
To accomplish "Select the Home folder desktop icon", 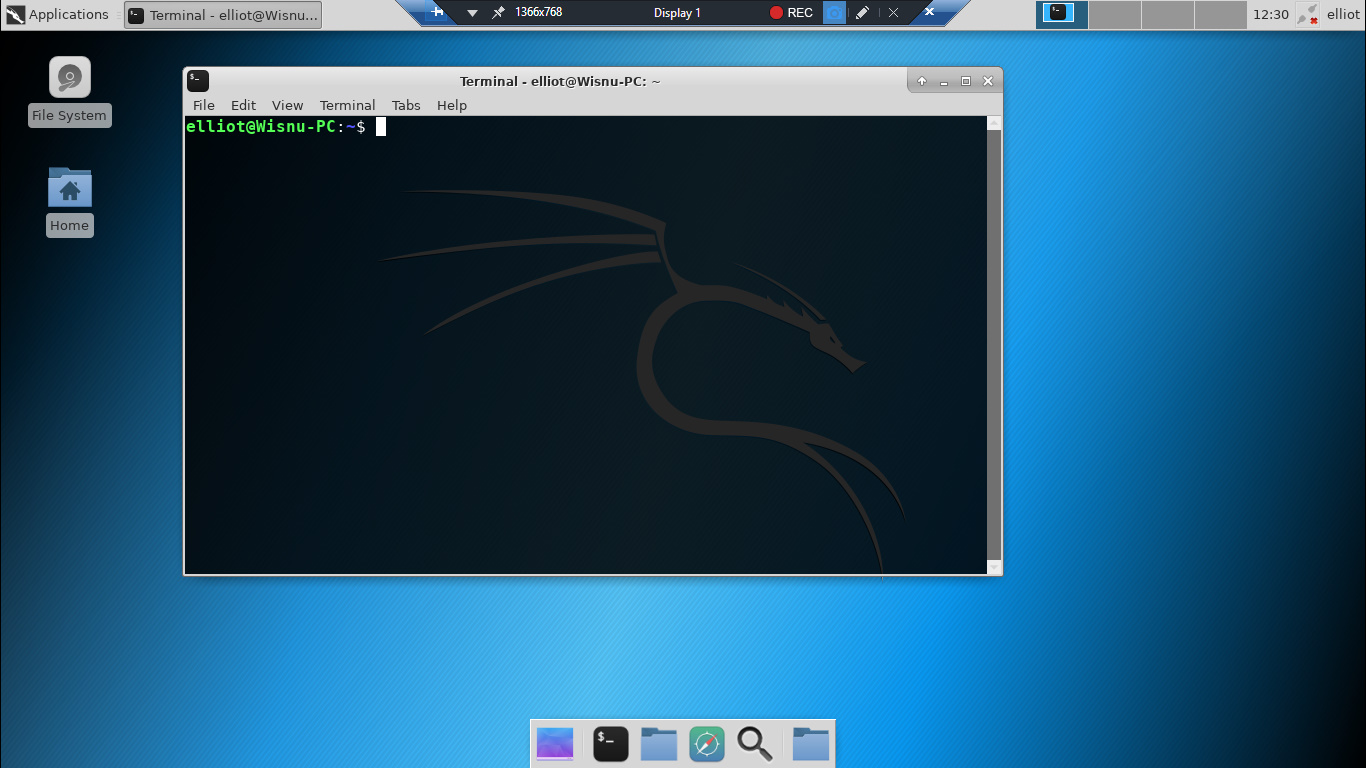I will click(69, 201).
